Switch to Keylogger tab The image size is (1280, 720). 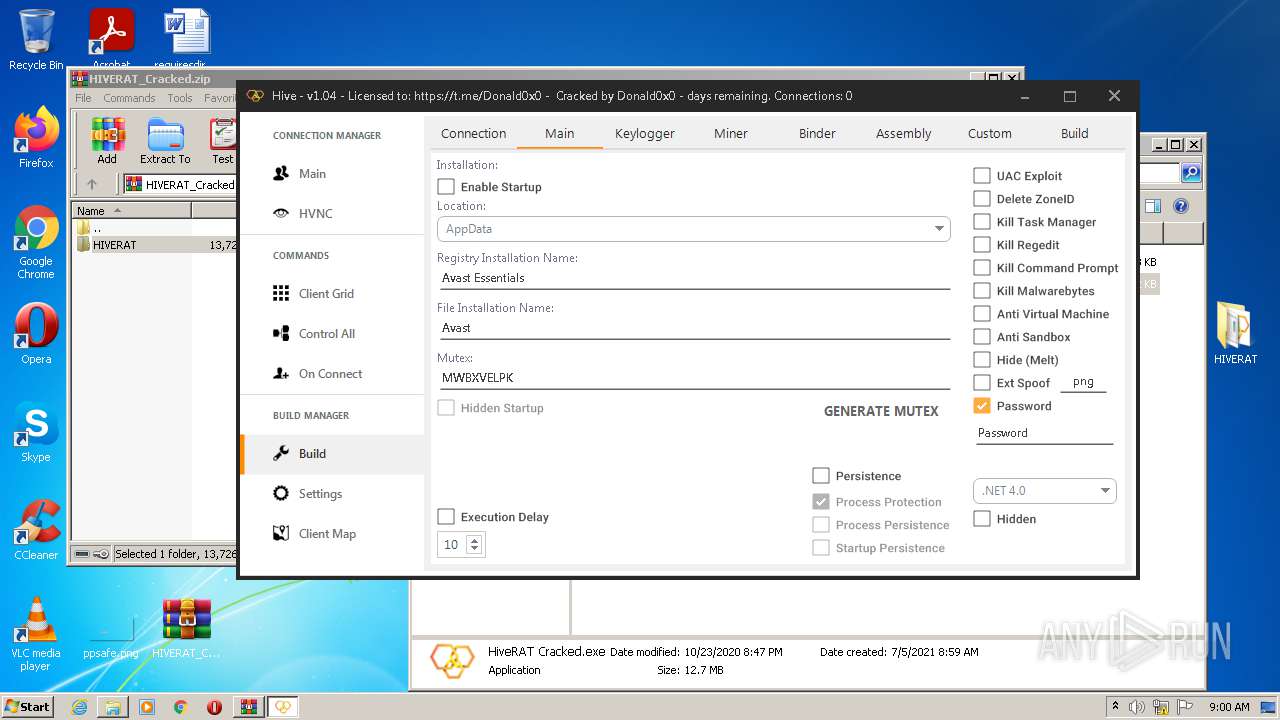point(645,134)
